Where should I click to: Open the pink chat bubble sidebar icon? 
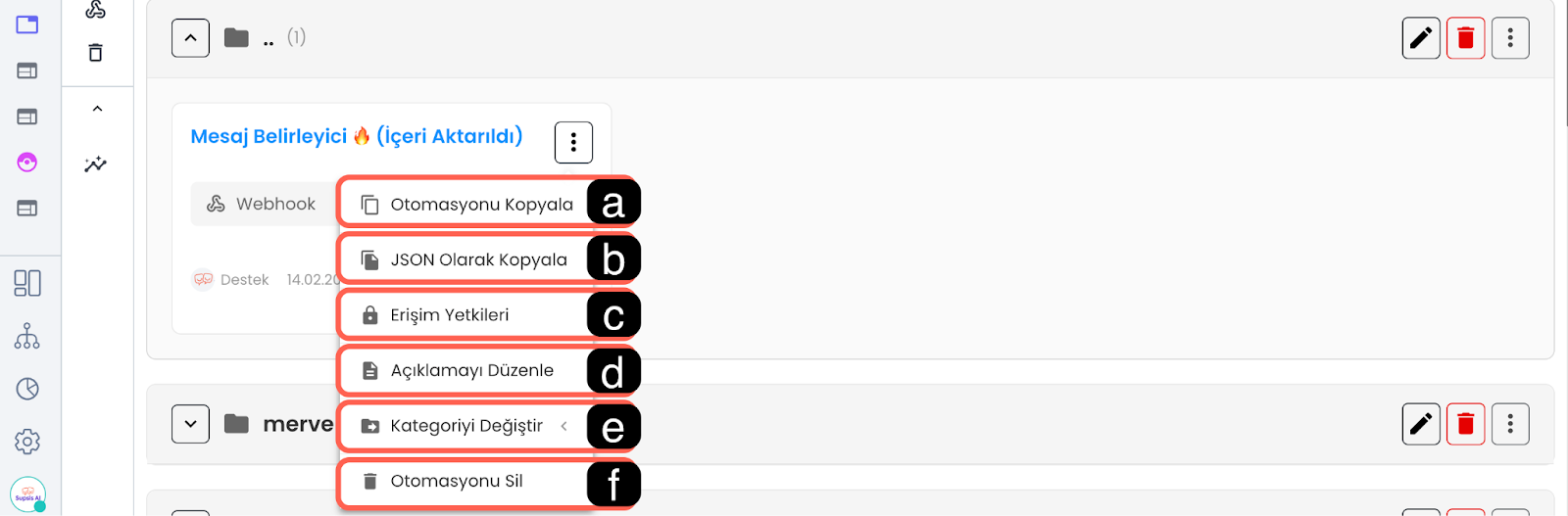pyautogui.click(x=27, y=163)
